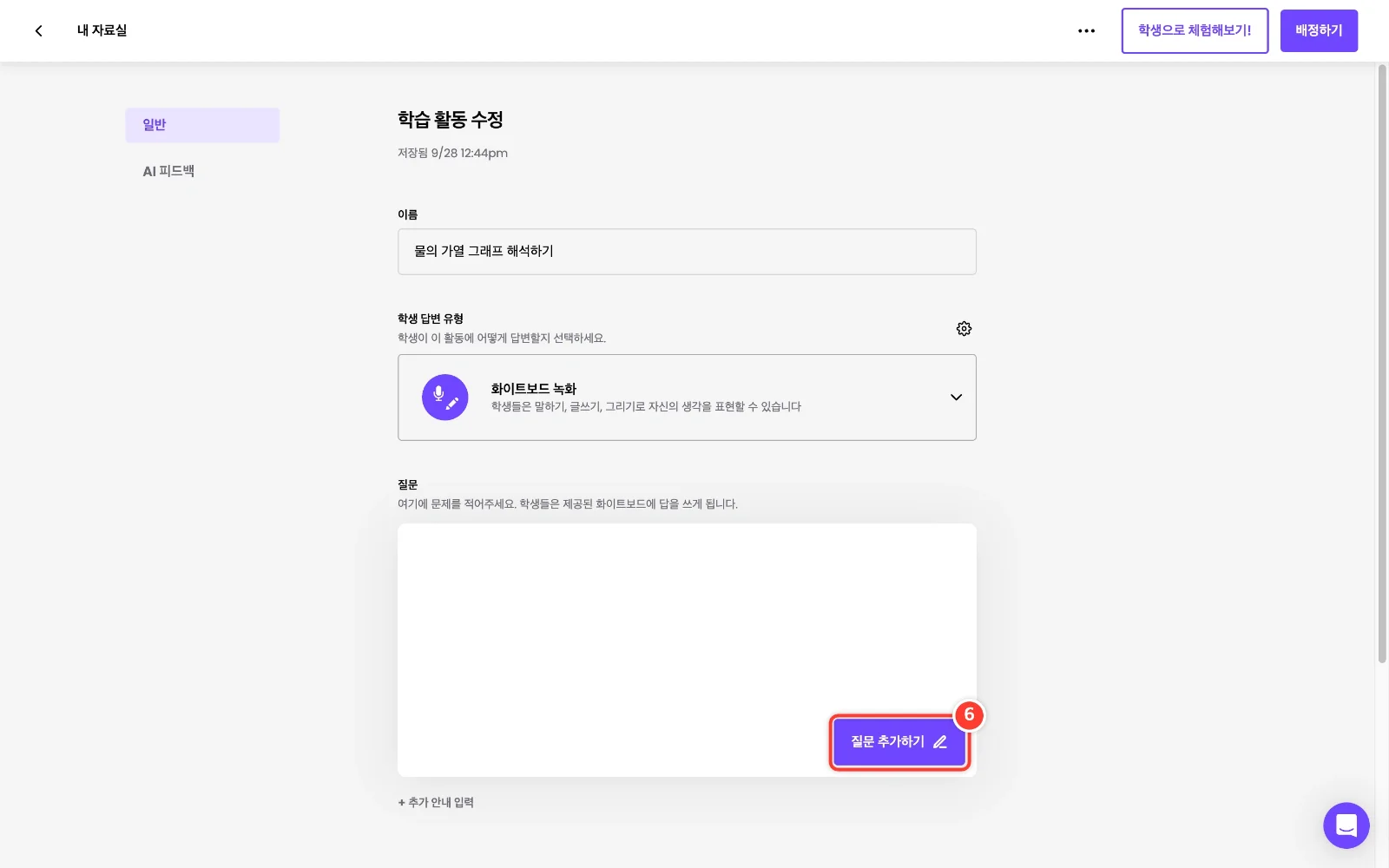1389x868 pixels.
Task: Click the 학생으로 체험해보기! button
Action: 1195,30
